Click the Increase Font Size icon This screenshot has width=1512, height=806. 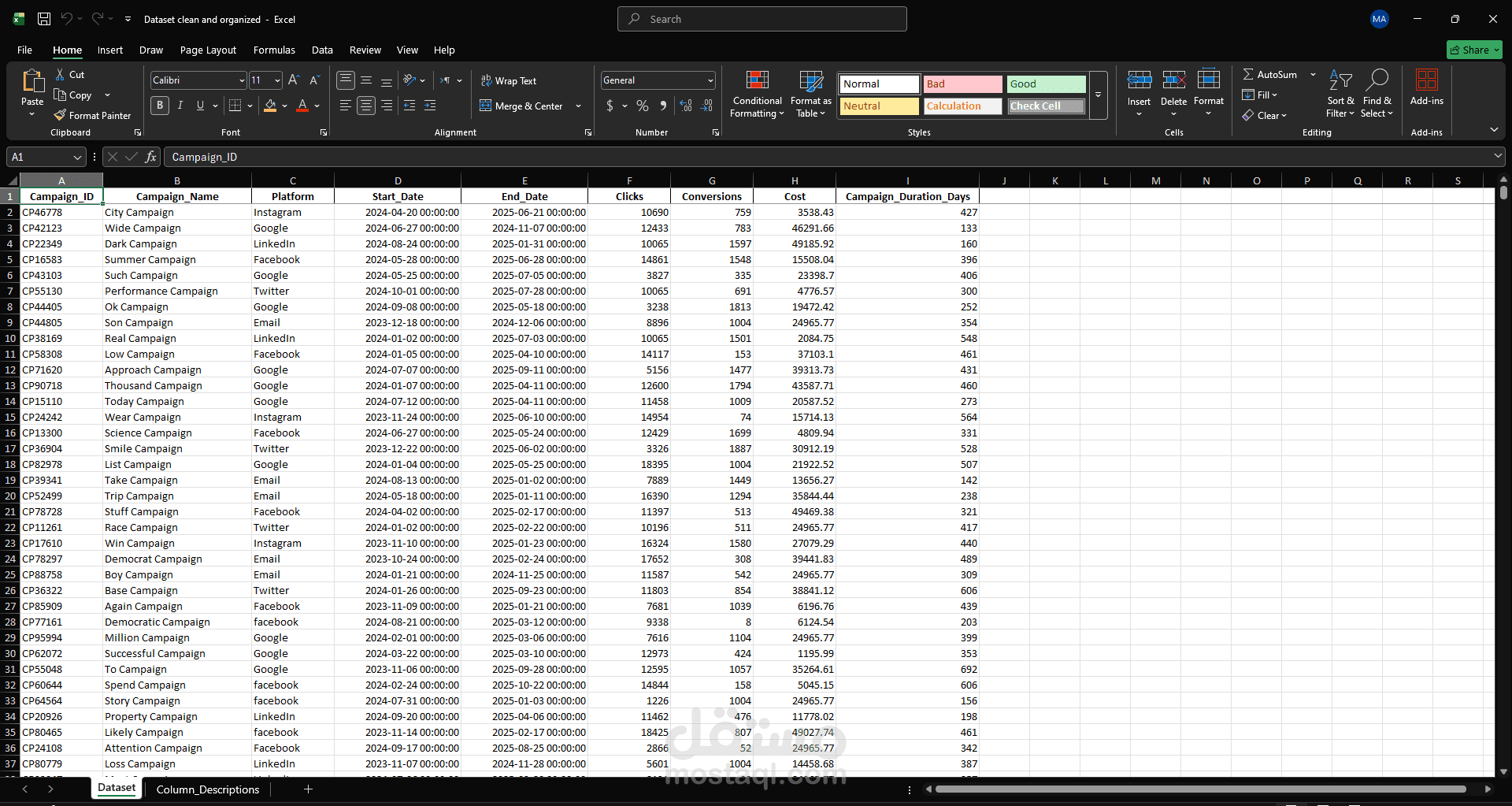(294, 80)
